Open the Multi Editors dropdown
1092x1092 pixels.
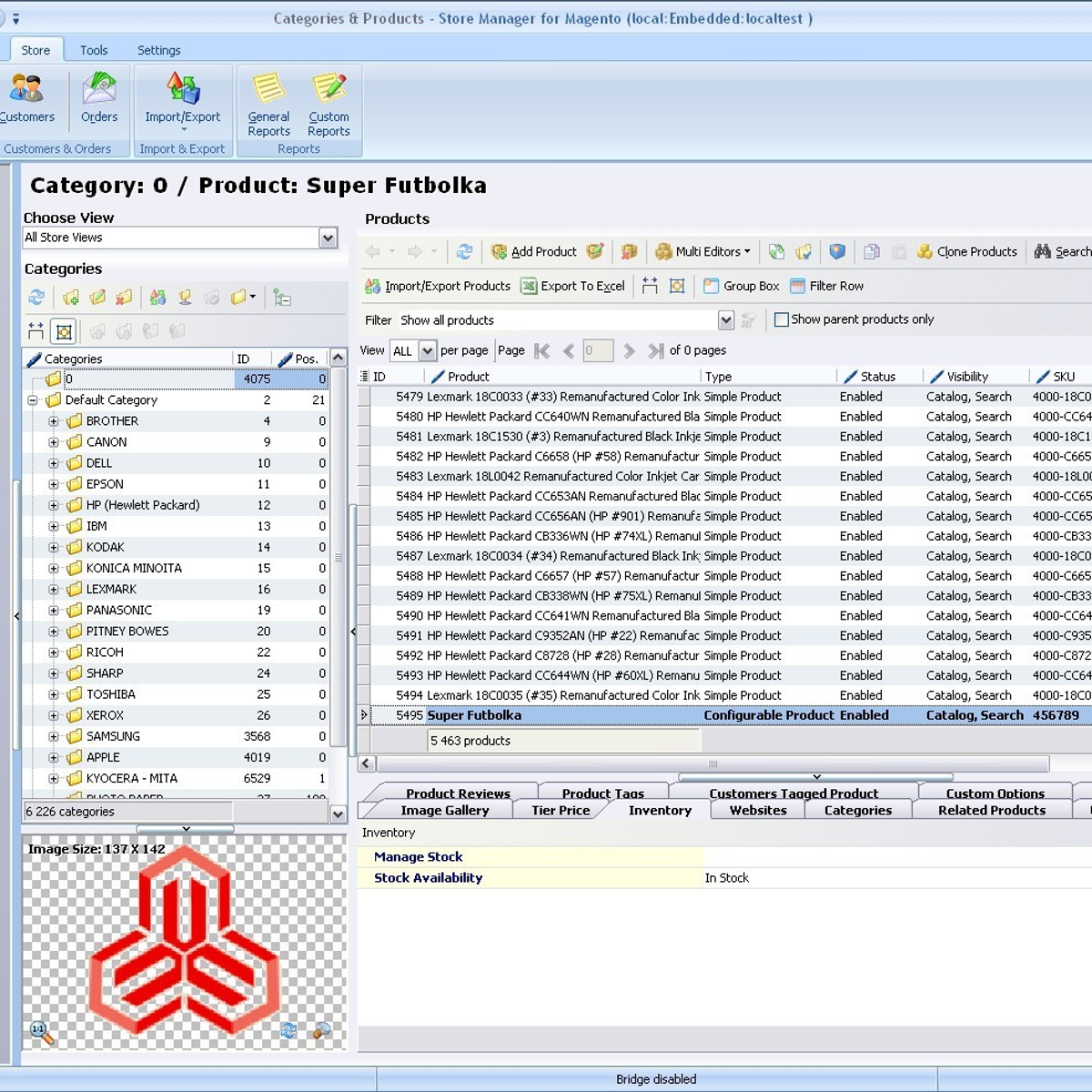[x=703, y=252]
